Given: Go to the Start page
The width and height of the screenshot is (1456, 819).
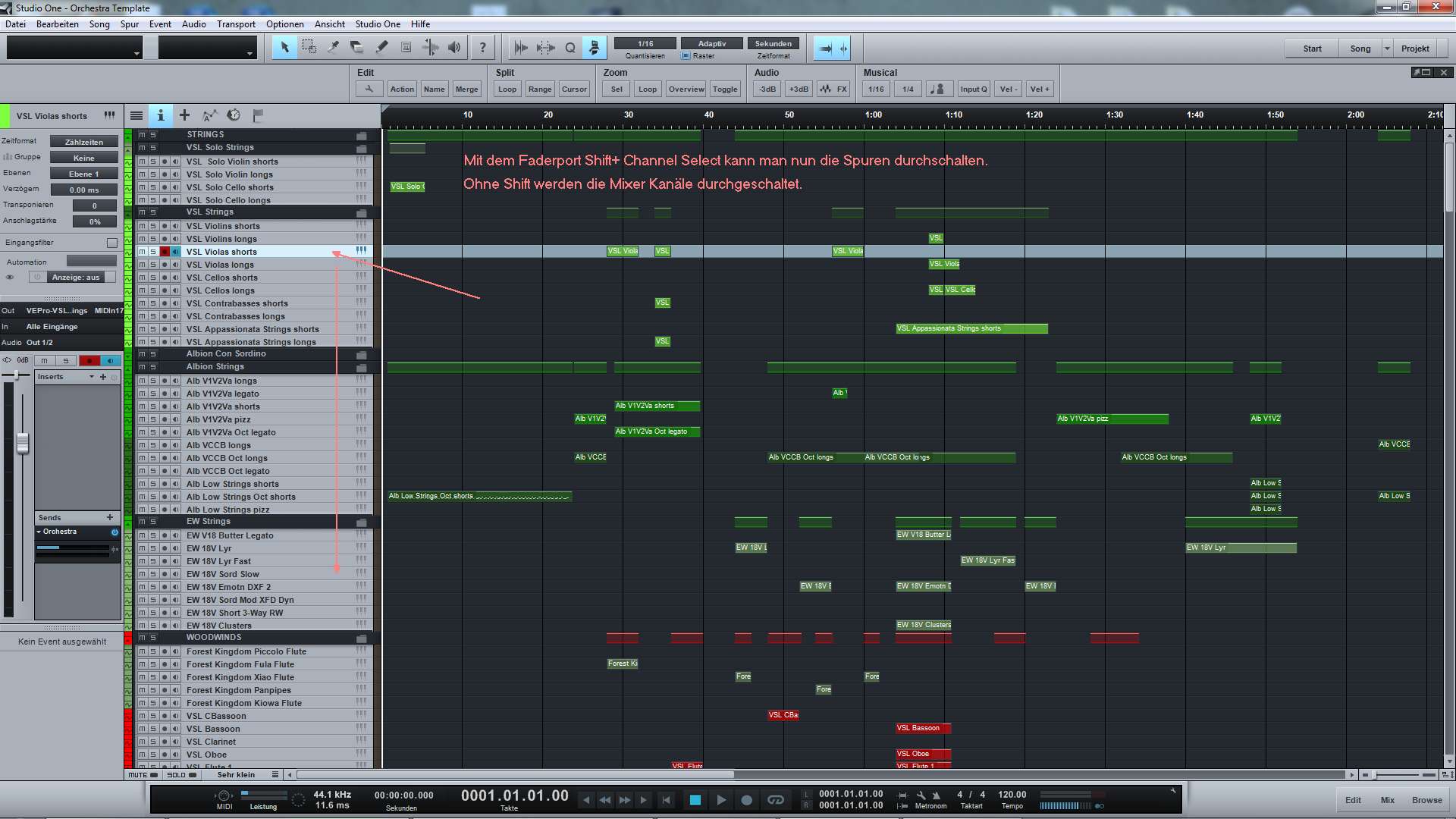Looking at the screenshot, I should tap(1312, 49).
